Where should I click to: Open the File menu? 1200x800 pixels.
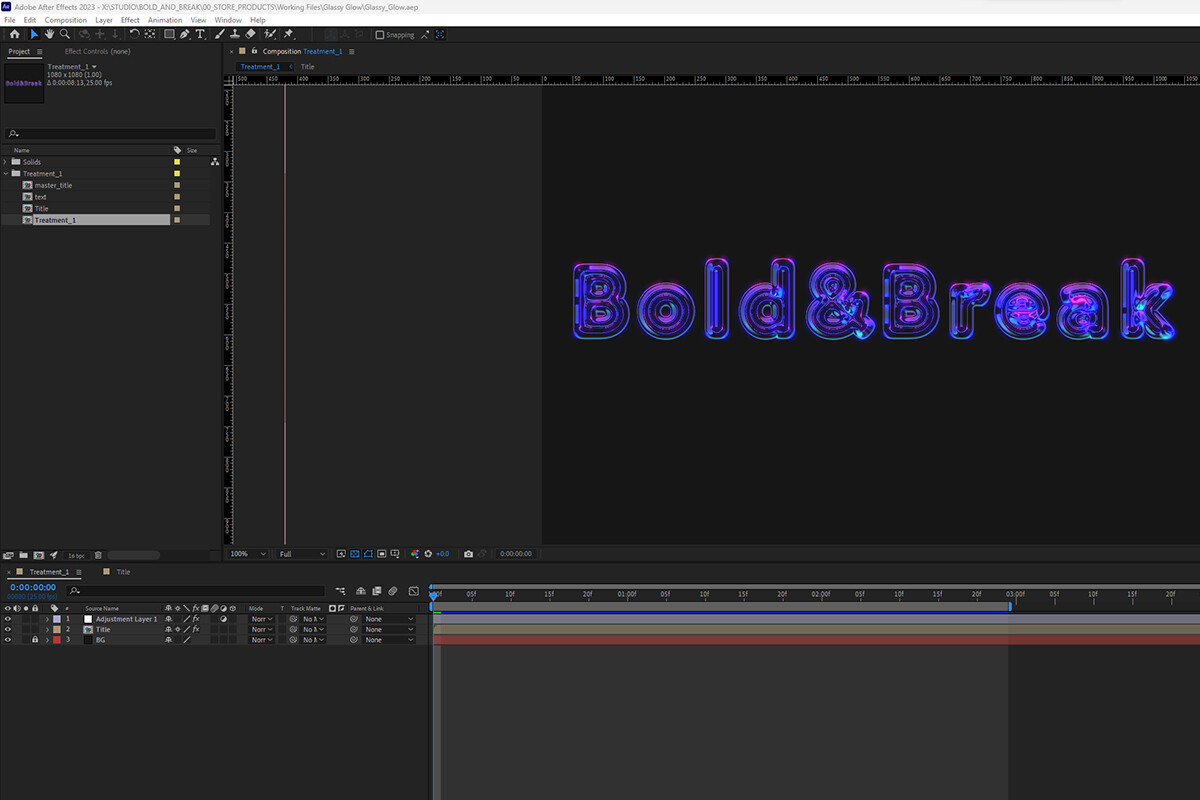click(9, 20)
